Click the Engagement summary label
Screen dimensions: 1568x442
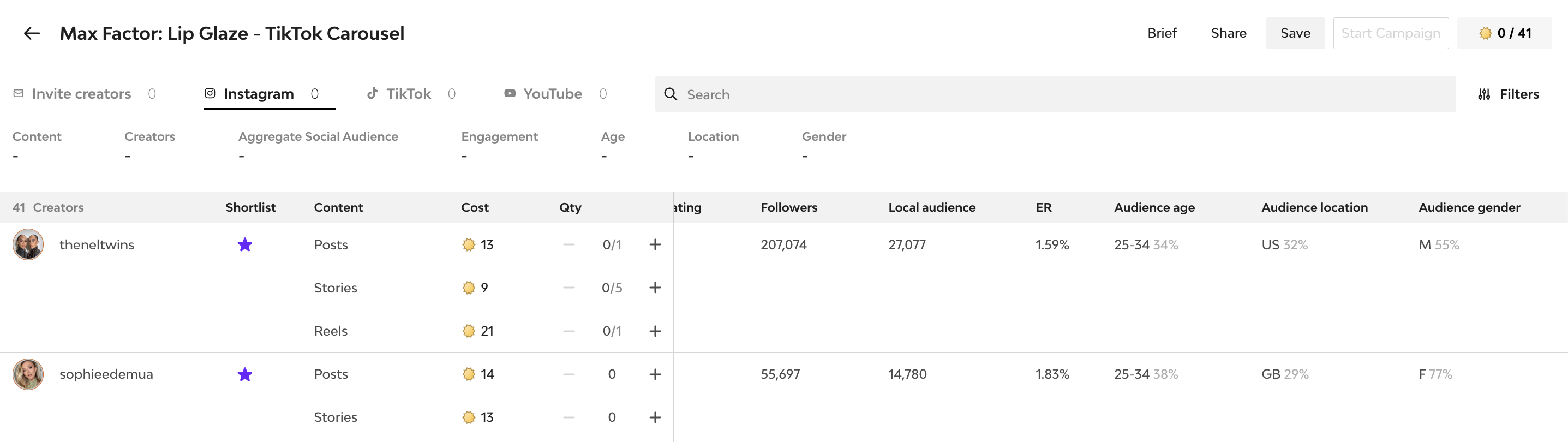coord(499,136)
